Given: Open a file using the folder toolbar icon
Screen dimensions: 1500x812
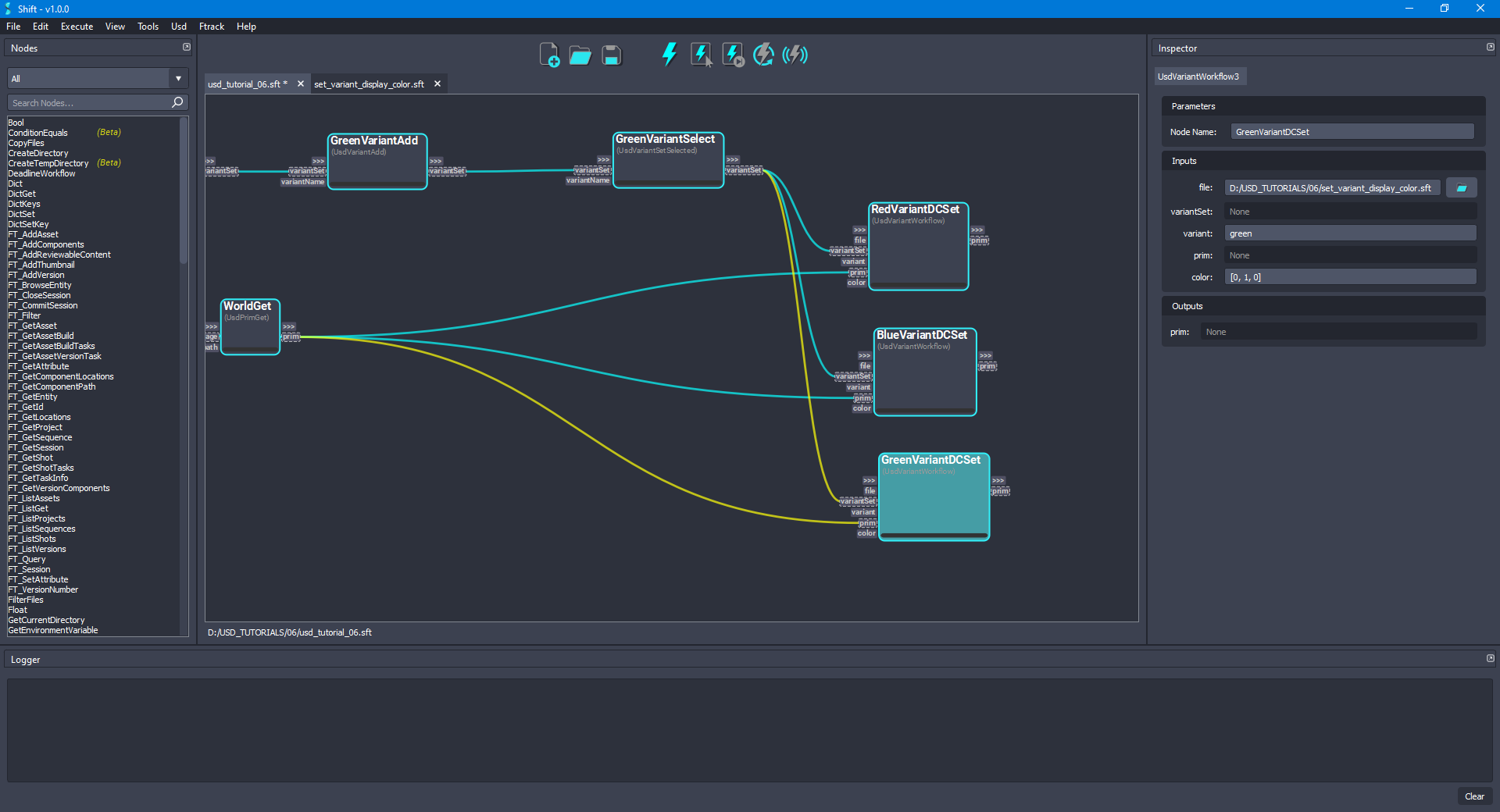Looking at the screenshot, I should 580,55.
